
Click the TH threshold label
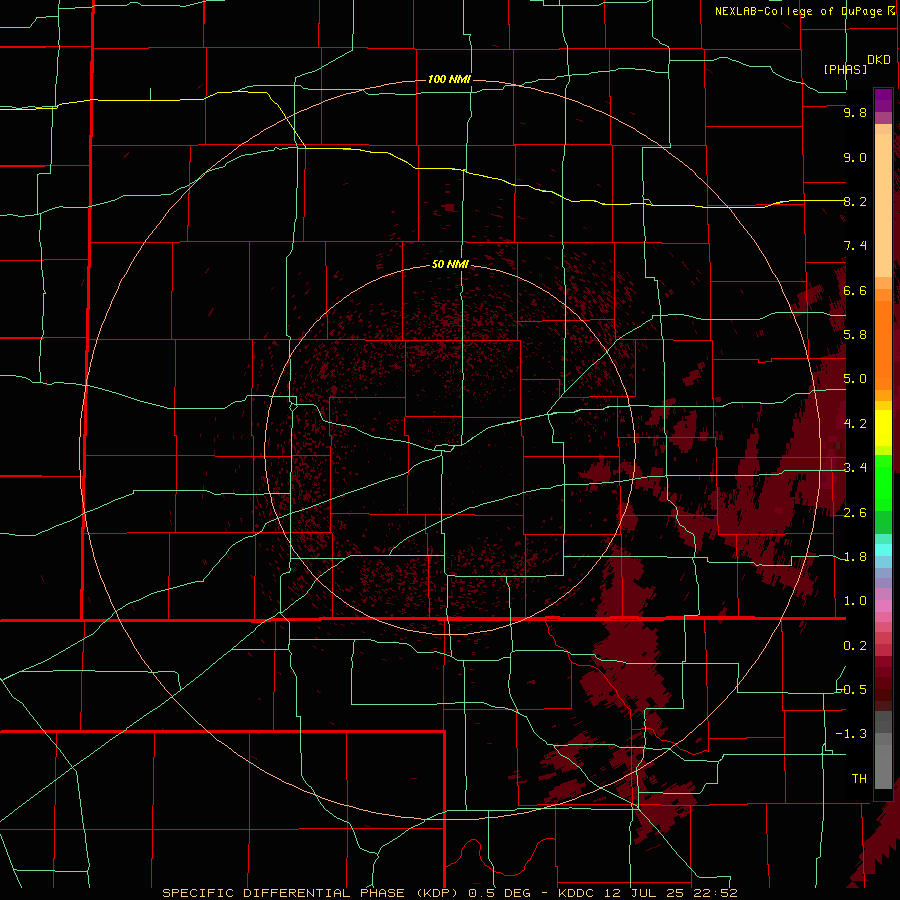[859, 779]
